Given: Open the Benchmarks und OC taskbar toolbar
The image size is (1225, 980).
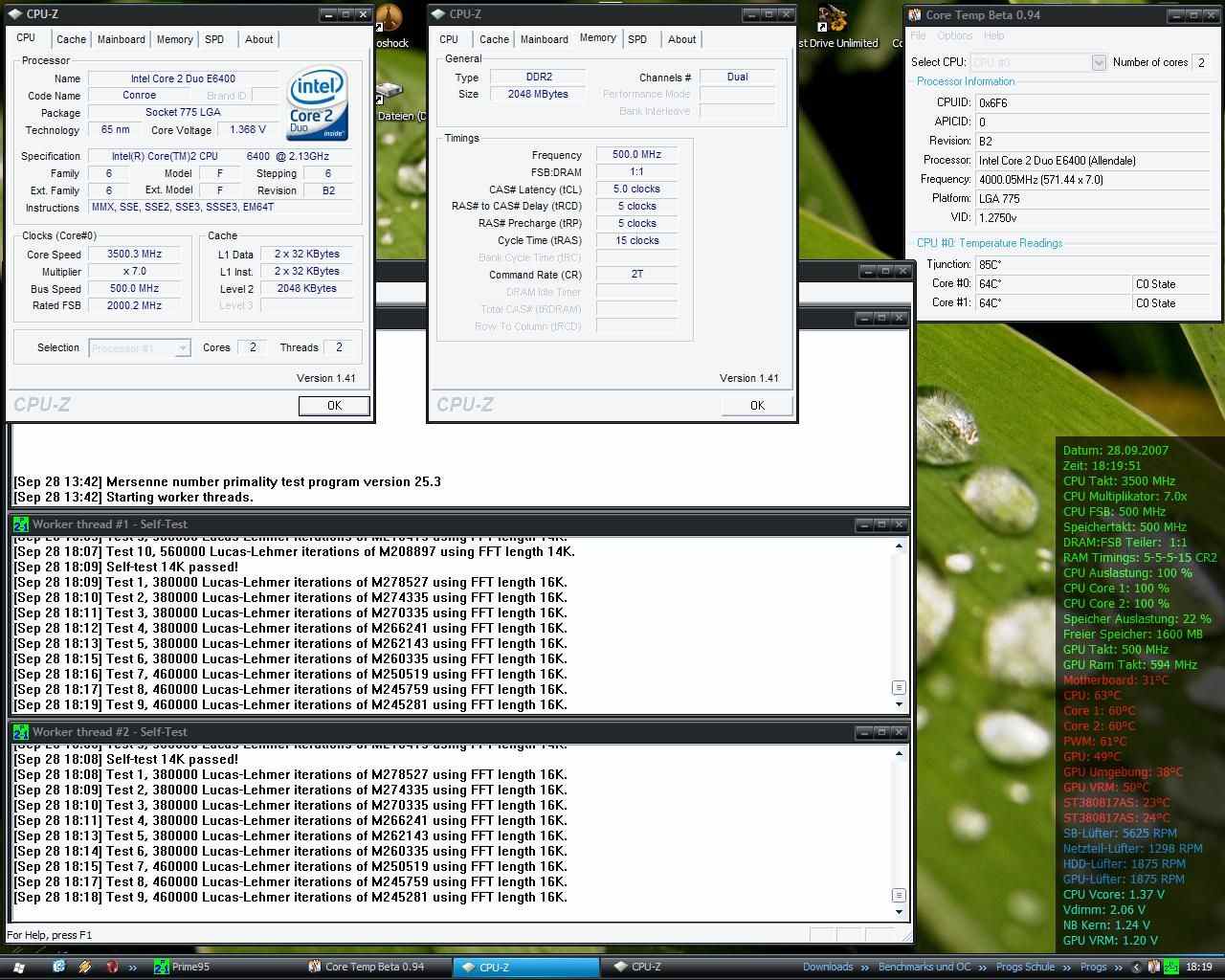Looking at the screenshot, I should 924,967.
